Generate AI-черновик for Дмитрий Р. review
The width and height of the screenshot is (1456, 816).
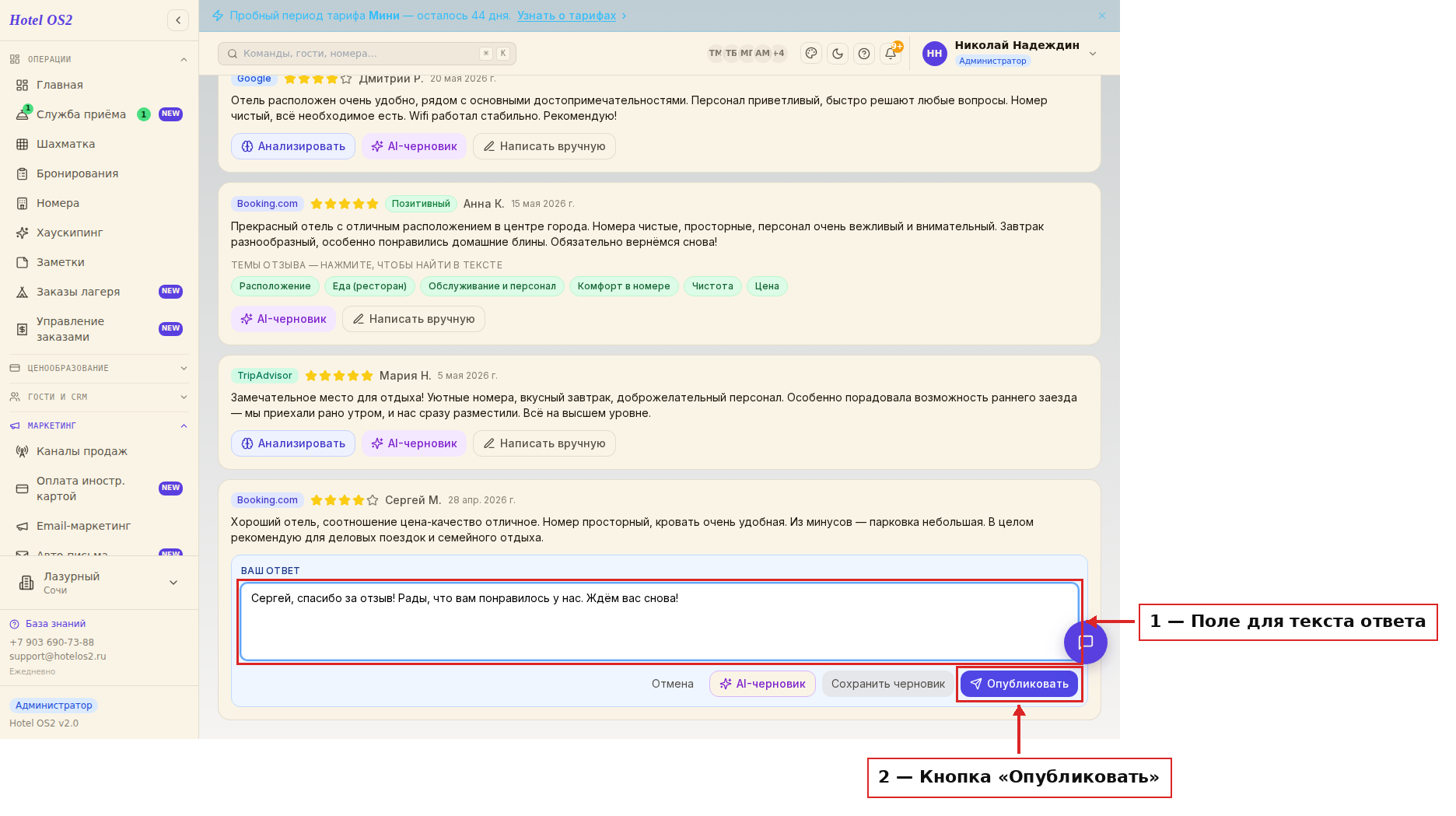(414, 146)
